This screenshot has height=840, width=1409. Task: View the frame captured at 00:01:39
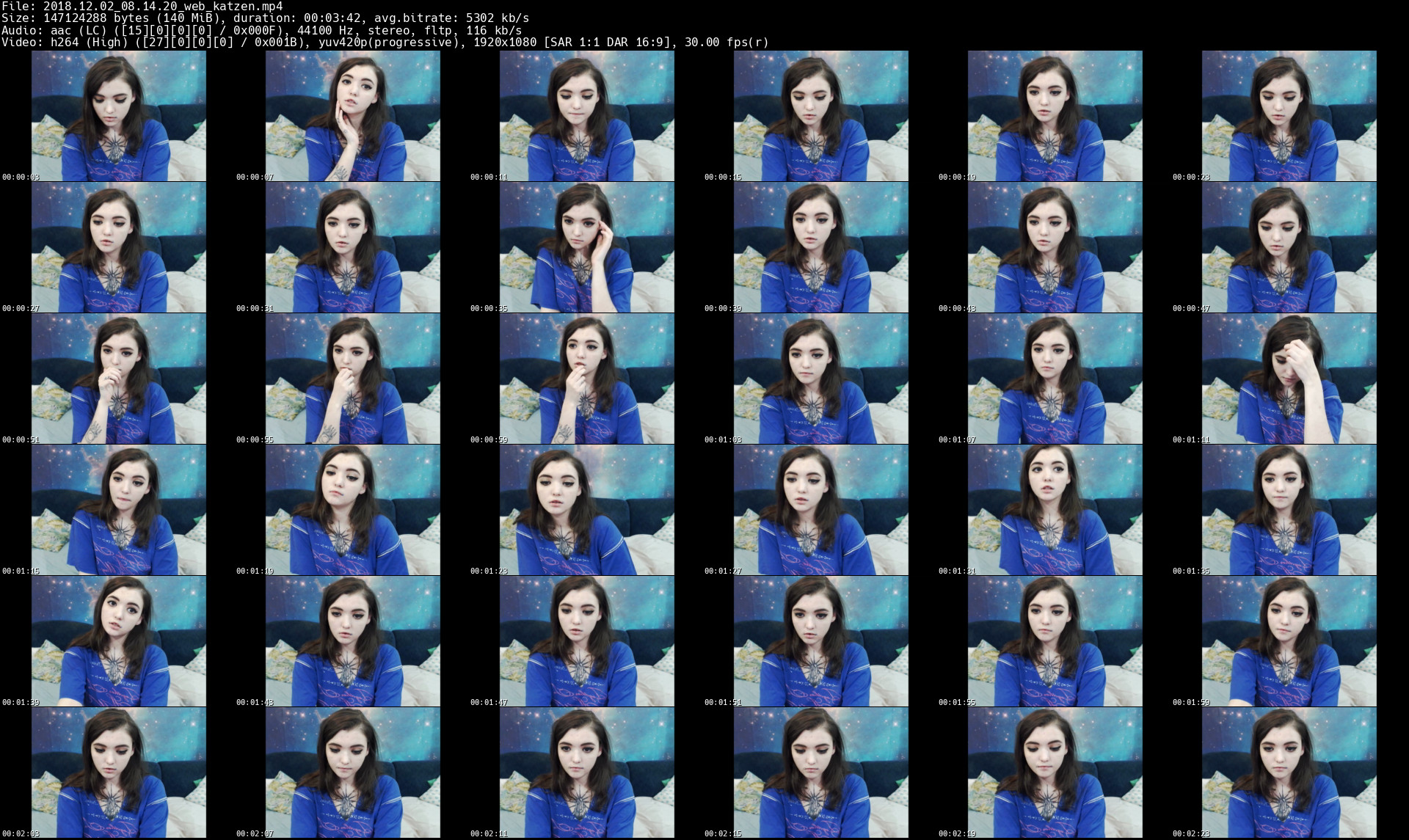[x=119, y=641]
